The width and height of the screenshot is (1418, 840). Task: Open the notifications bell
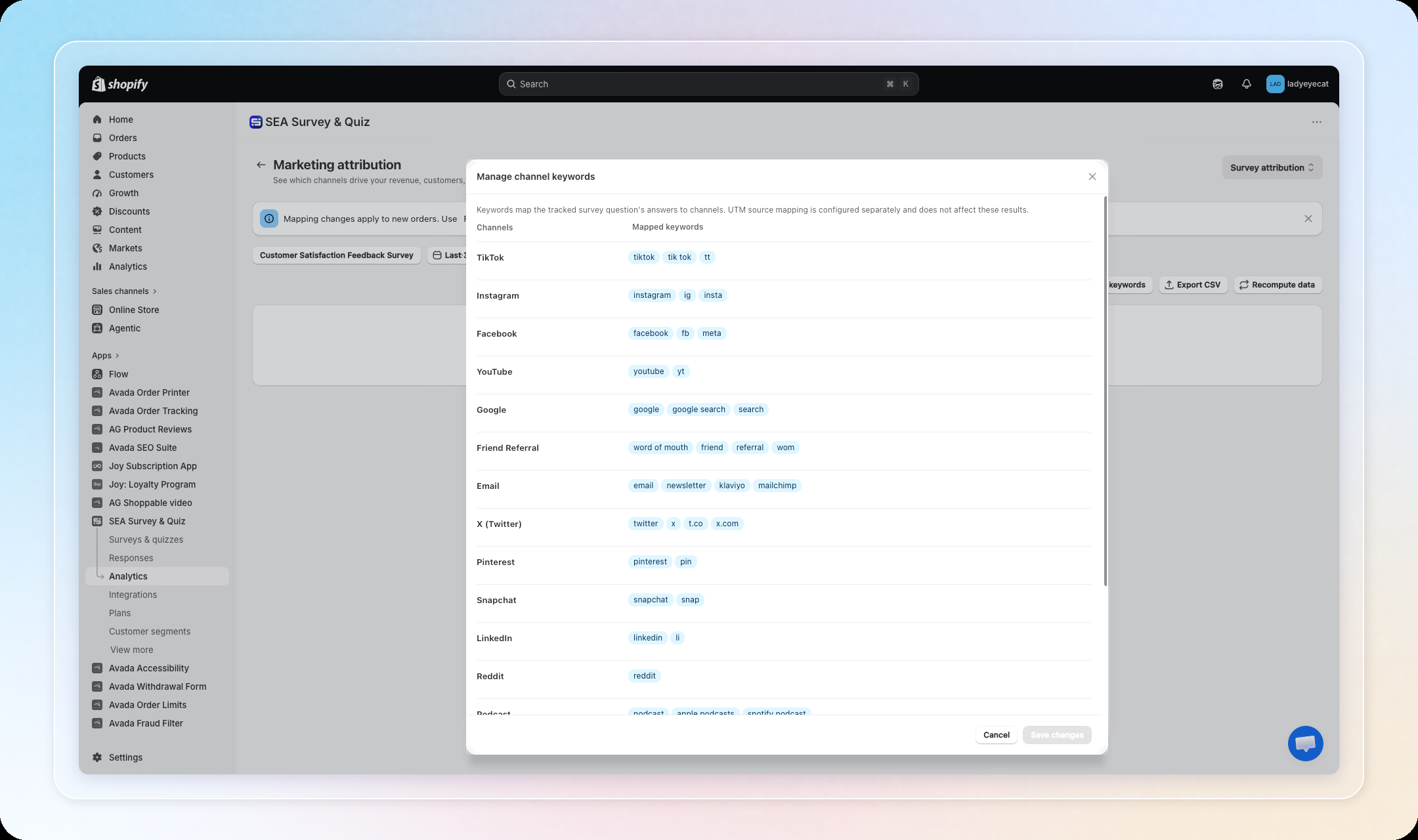[x=1247, y=84]
